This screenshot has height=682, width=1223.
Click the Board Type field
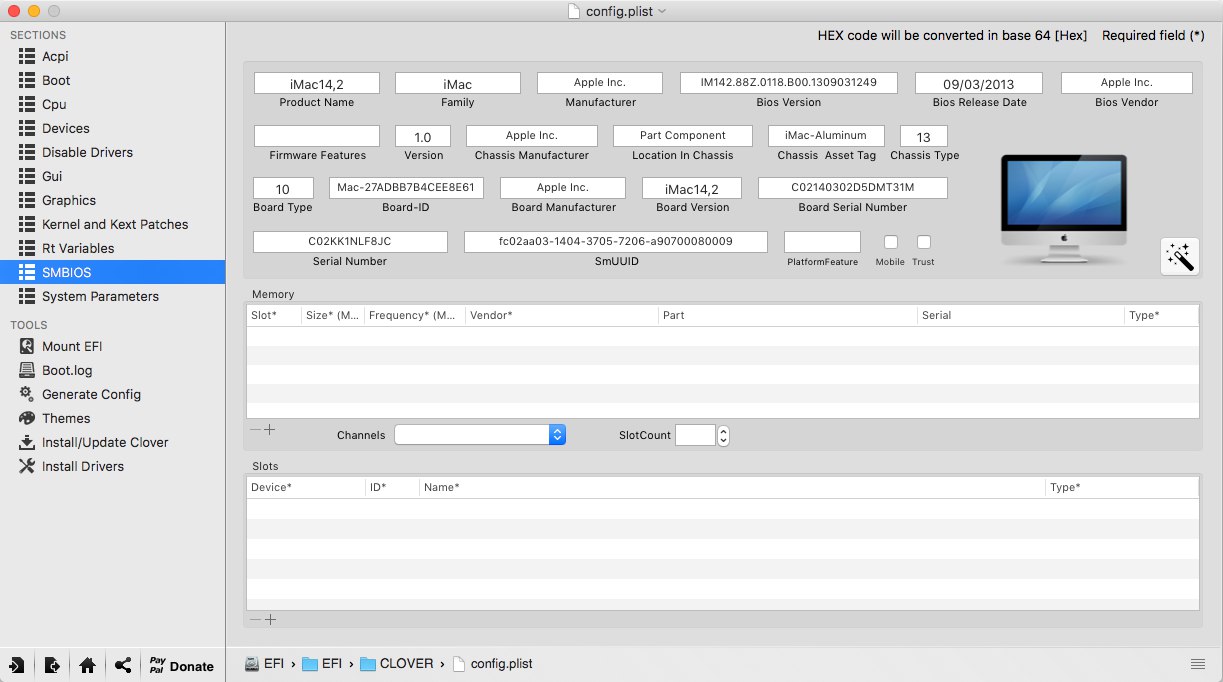(283, 188)
